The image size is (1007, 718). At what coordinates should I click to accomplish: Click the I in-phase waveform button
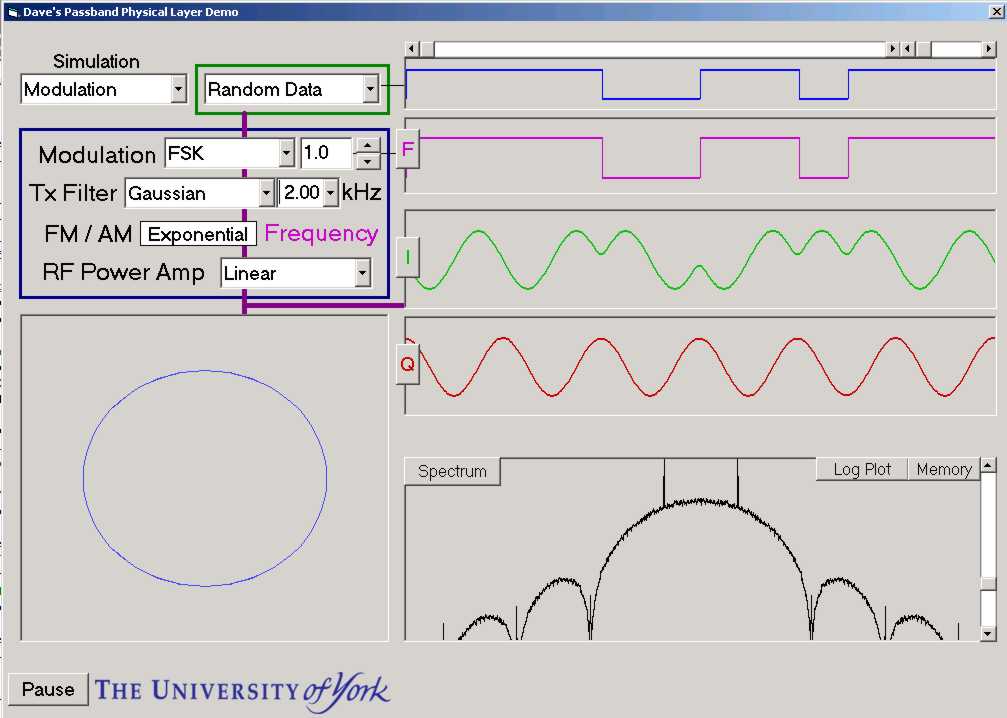[x=407, y=257]
